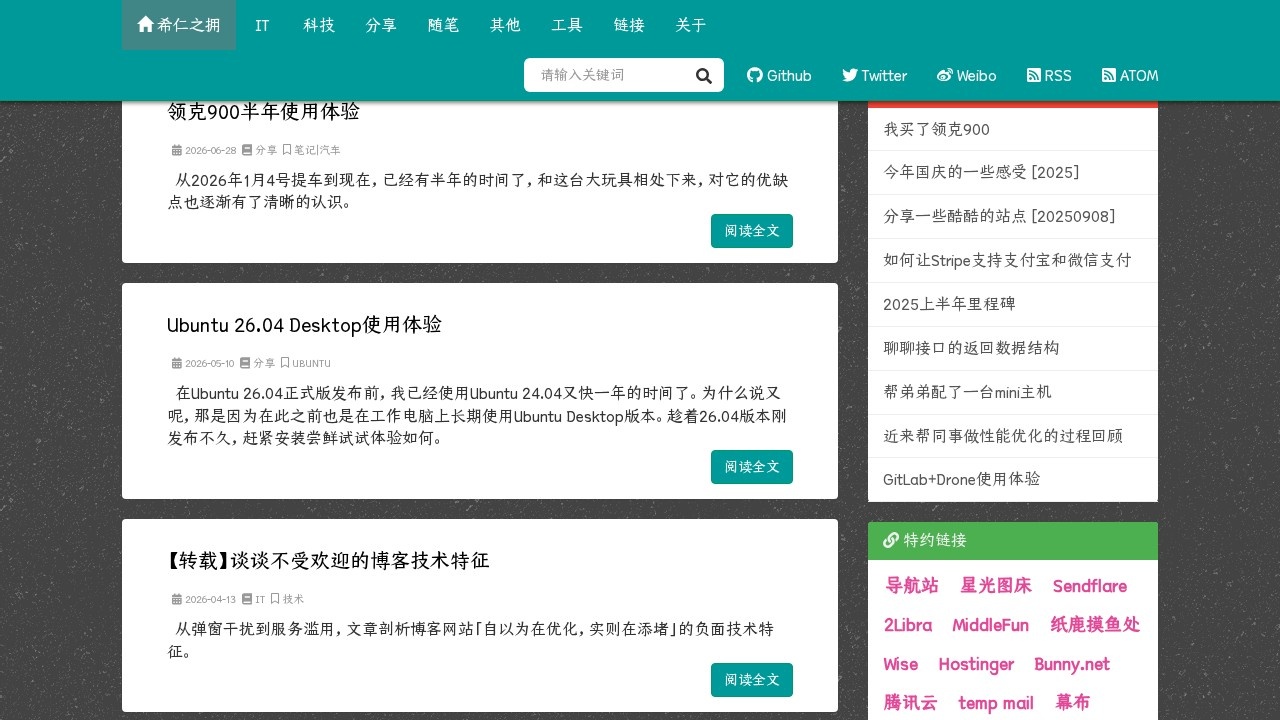
Task: Open sidebar post 近来帮同事做性能优化的过程回顾
Action: (1003, 436)
